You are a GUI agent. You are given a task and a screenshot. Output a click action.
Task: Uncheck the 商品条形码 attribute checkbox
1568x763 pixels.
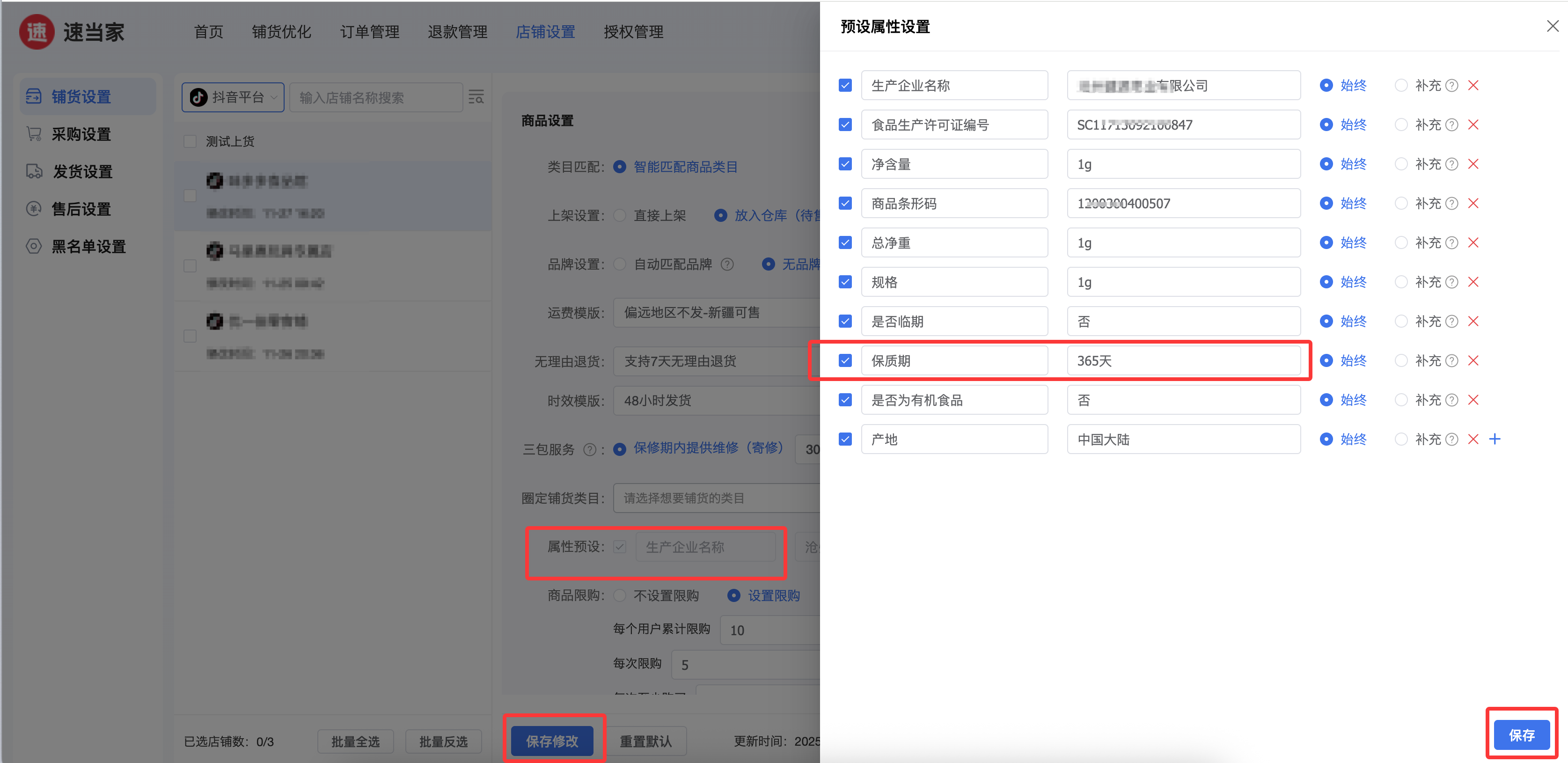coord(845,203)
